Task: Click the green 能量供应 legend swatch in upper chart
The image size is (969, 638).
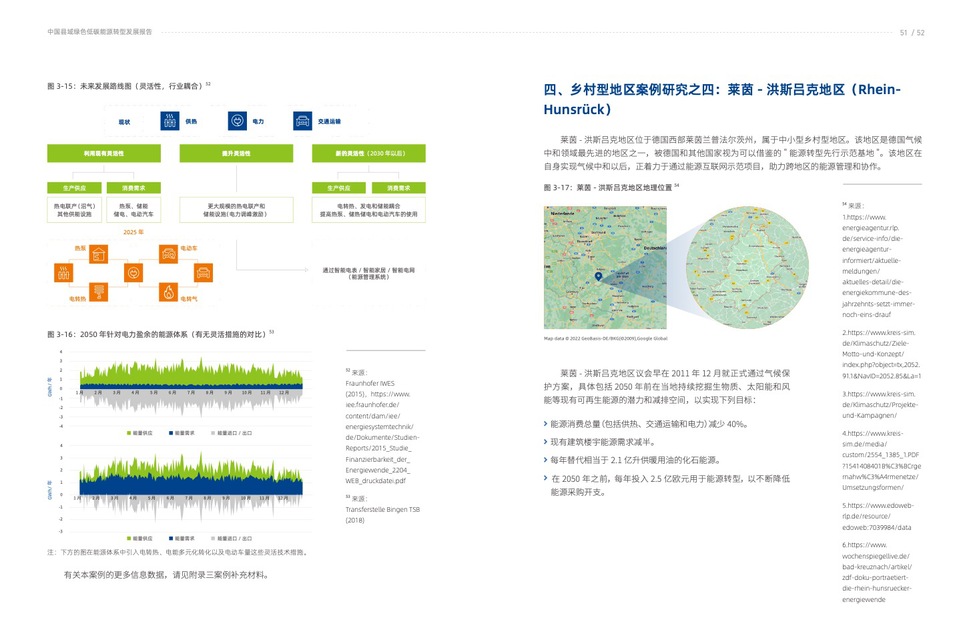Action: (129, 432)
